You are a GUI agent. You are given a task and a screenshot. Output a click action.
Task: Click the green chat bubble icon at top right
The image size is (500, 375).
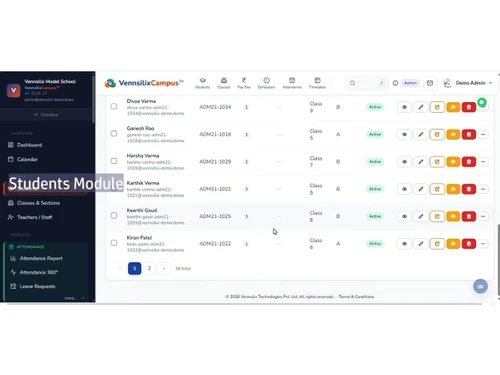click(482, 103)
